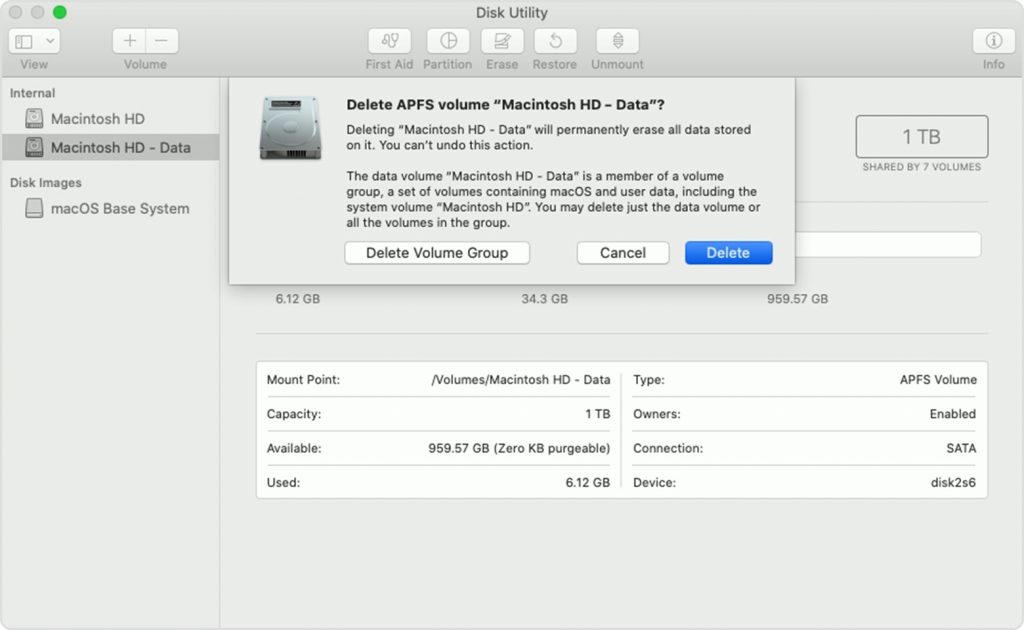This screenshot has height=630, width=1024.
Task: Add a volume with plus button
Action: (x=129, y=41)
